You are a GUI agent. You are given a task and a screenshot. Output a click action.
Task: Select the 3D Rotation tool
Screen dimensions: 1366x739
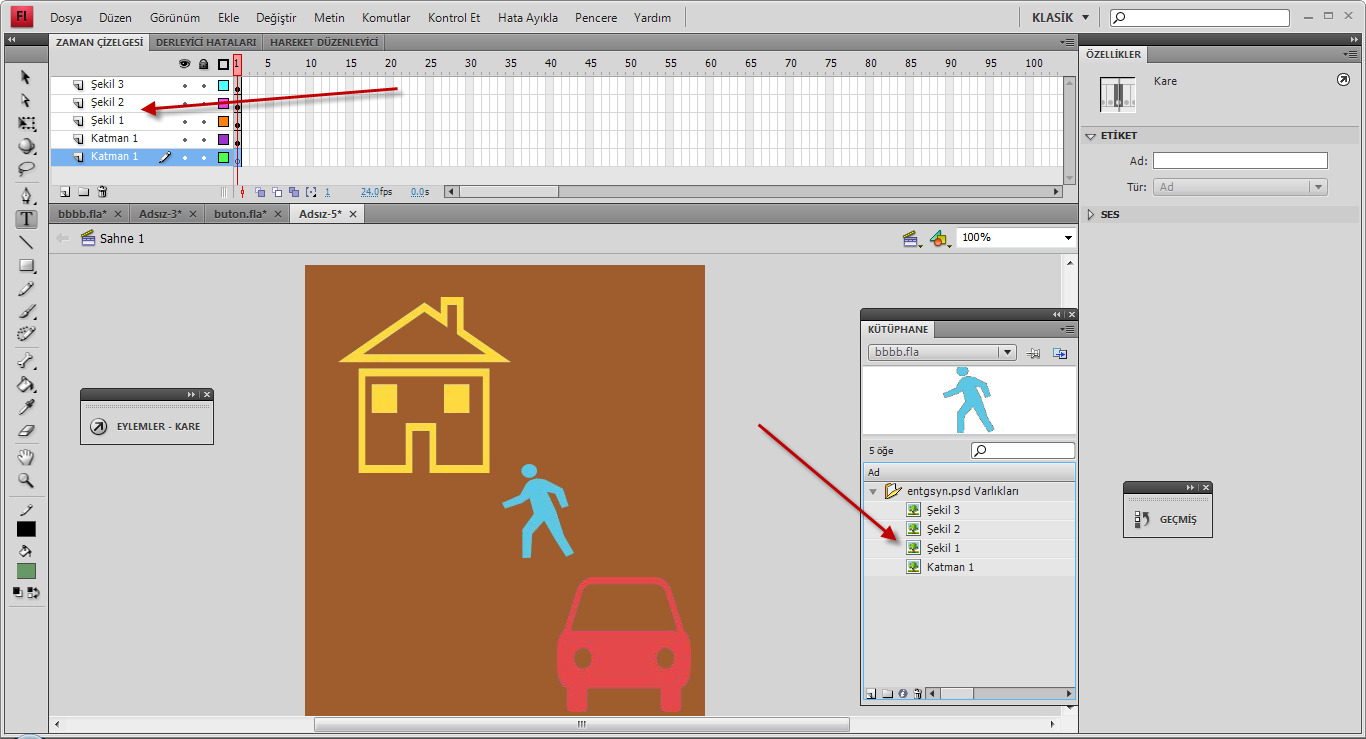point(26,147)
